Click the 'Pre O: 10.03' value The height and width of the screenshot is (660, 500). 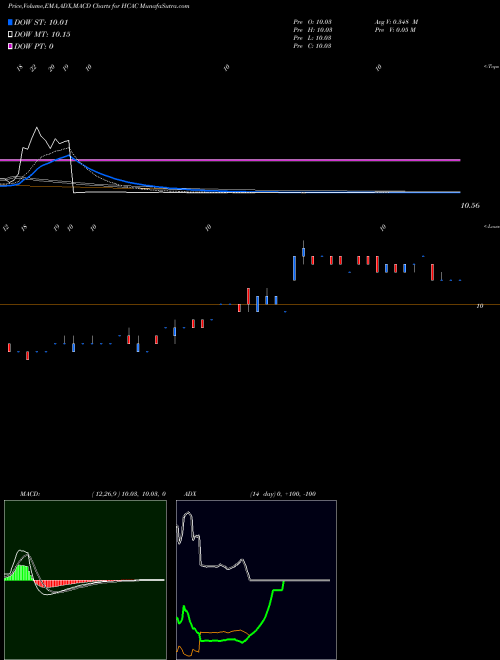point(312,22)
